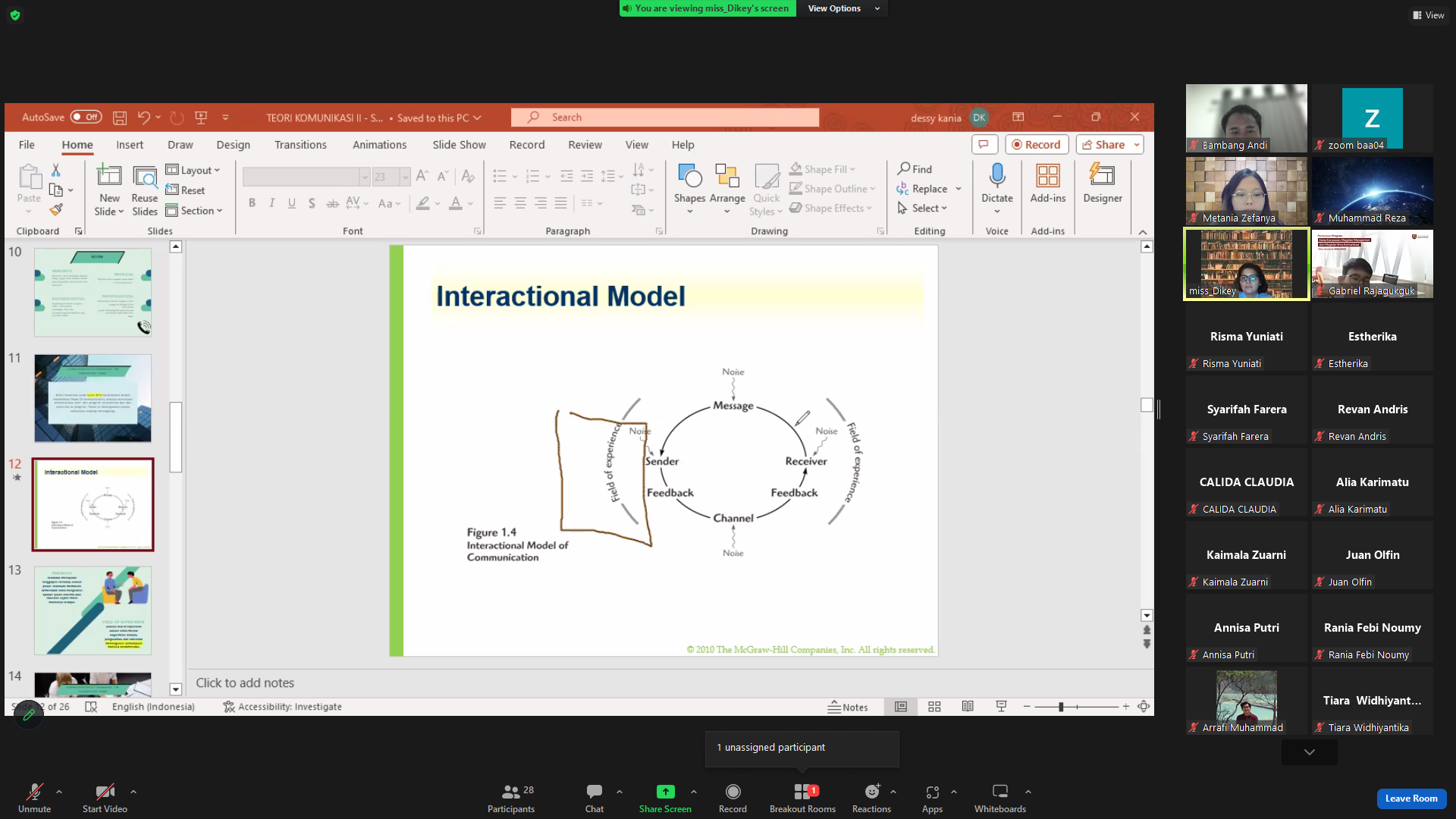Toggle Normal view in status bar
Screen dimensions: 1456x819
coord(901,707)
